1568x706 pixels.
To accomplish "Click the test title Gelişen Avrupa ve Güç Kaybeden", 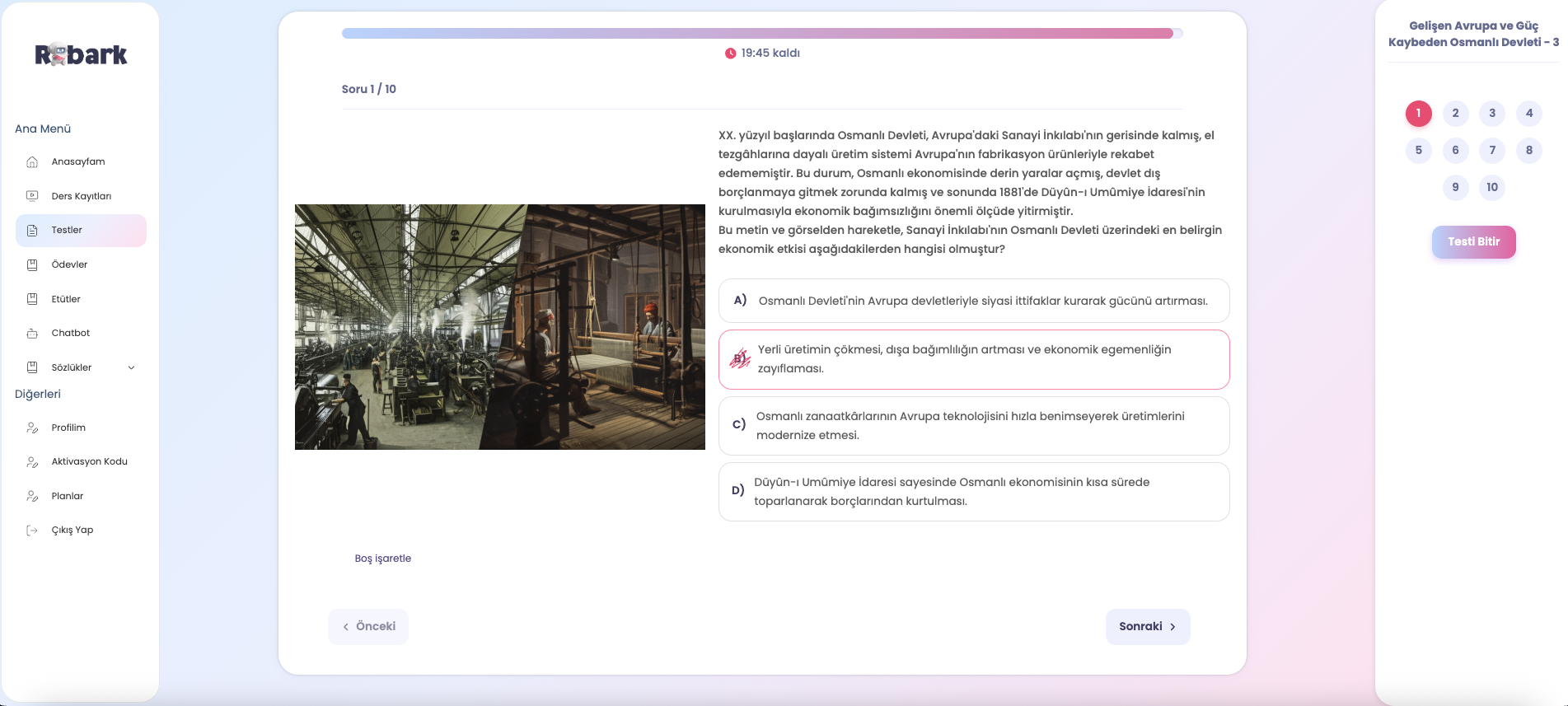I will (x=1473, y=34).
